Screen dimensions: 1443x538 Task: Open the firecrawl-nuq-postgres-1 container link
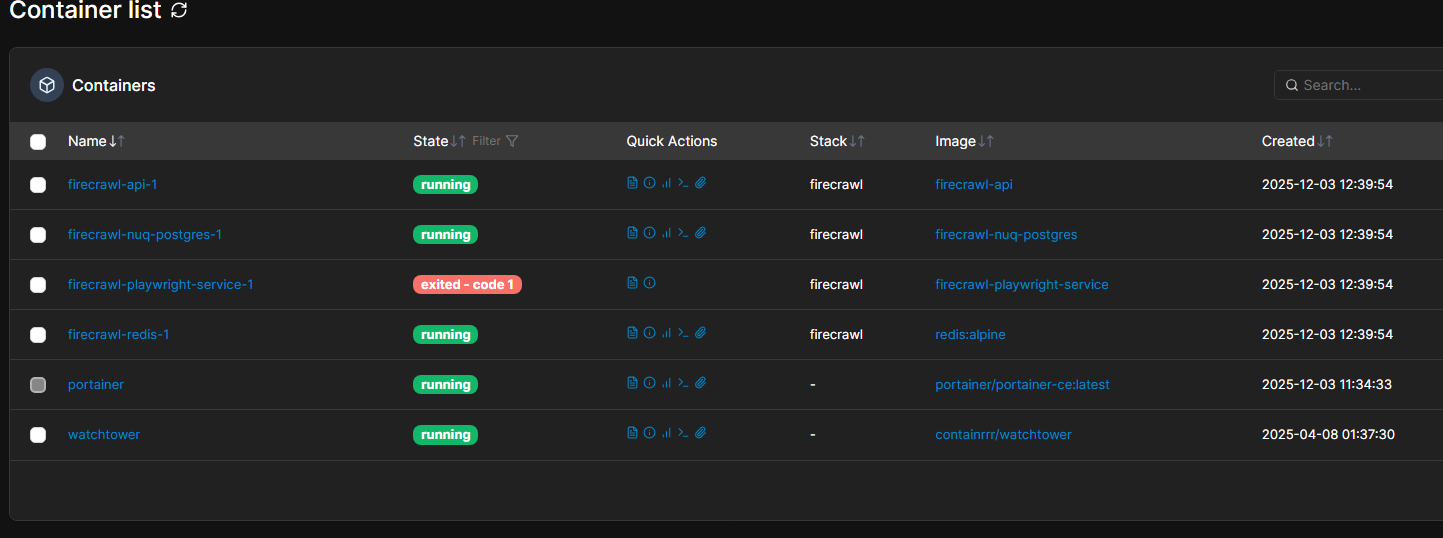tap(145, 234)
